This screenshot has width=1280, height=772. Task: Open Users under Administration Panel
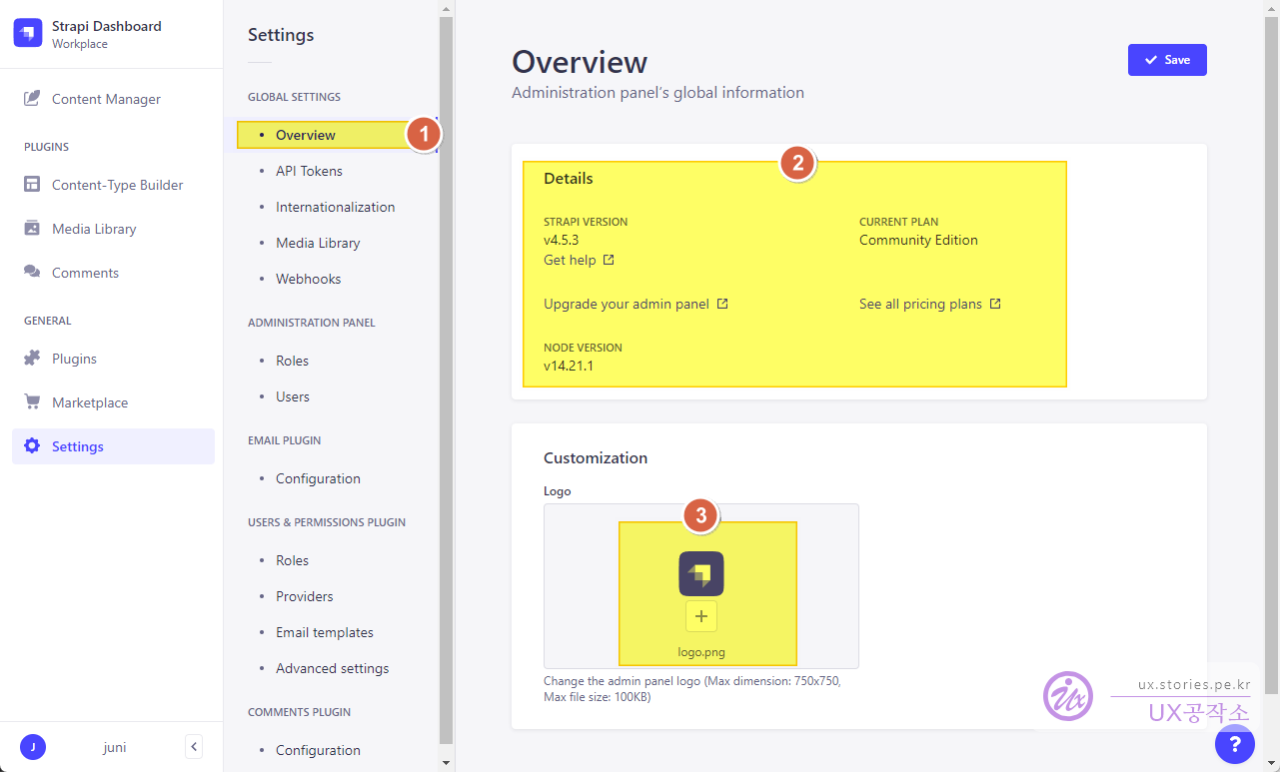(293, 397)
